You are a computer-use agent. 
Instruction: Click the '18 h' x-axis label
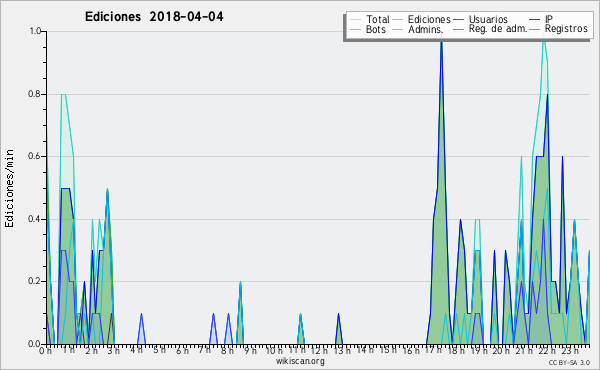[x=456, y=350]
